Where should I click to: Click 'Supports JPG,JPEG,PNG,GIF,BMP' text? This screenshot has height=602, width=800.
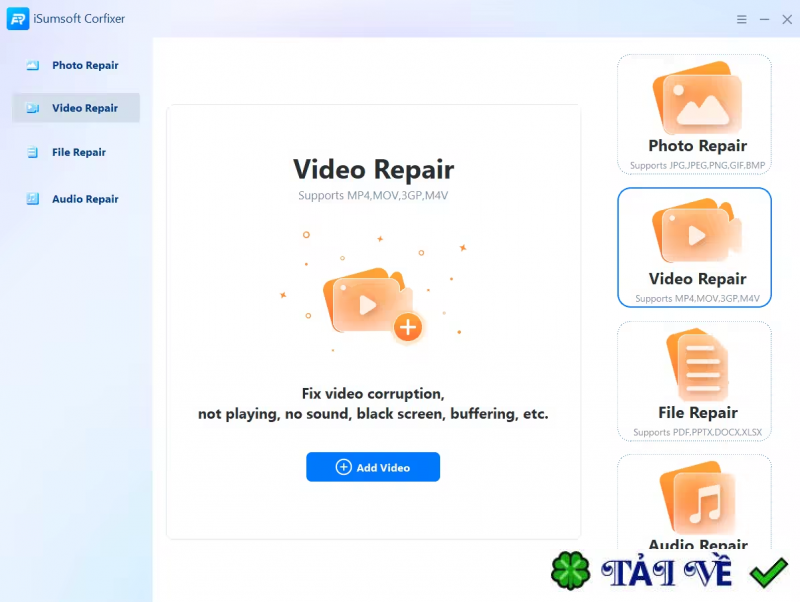tap(697, 165)
